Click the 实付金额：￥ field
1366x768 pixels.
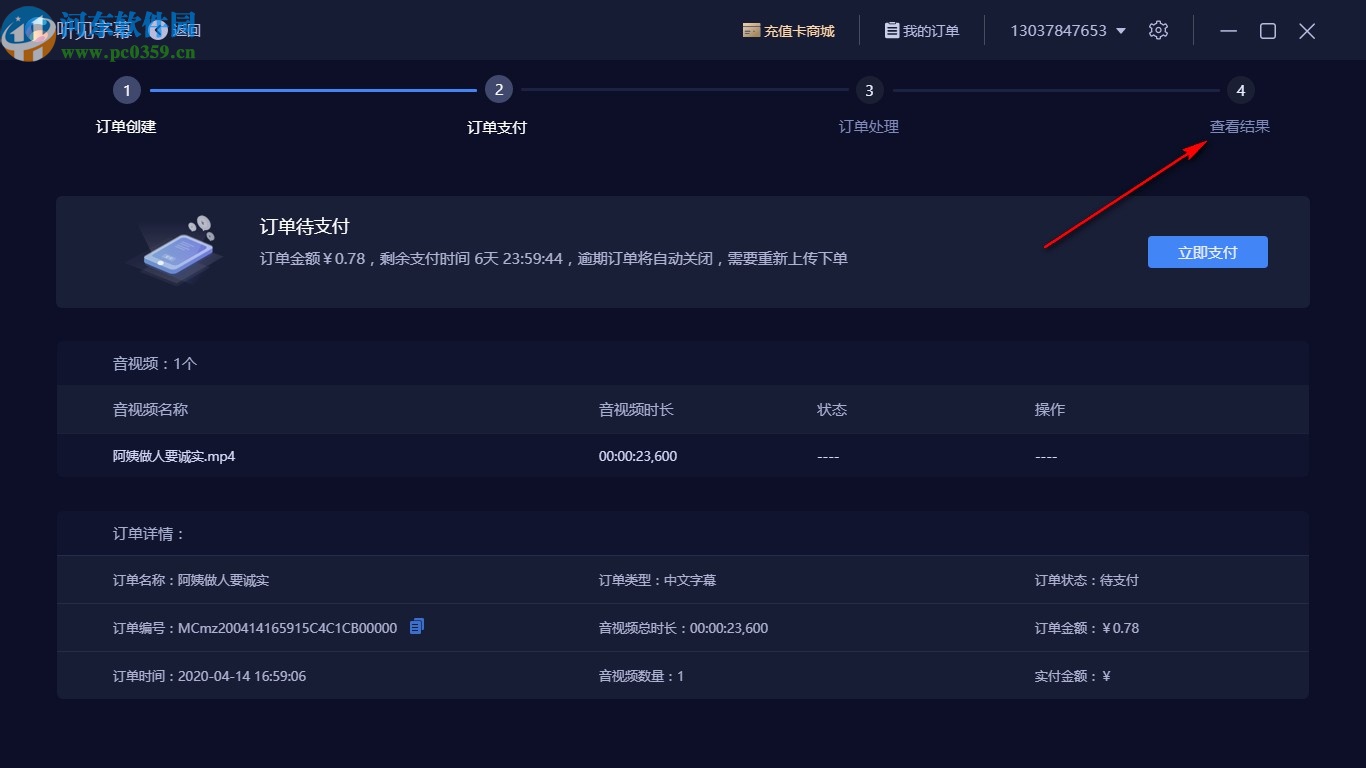click(1073, 676)
